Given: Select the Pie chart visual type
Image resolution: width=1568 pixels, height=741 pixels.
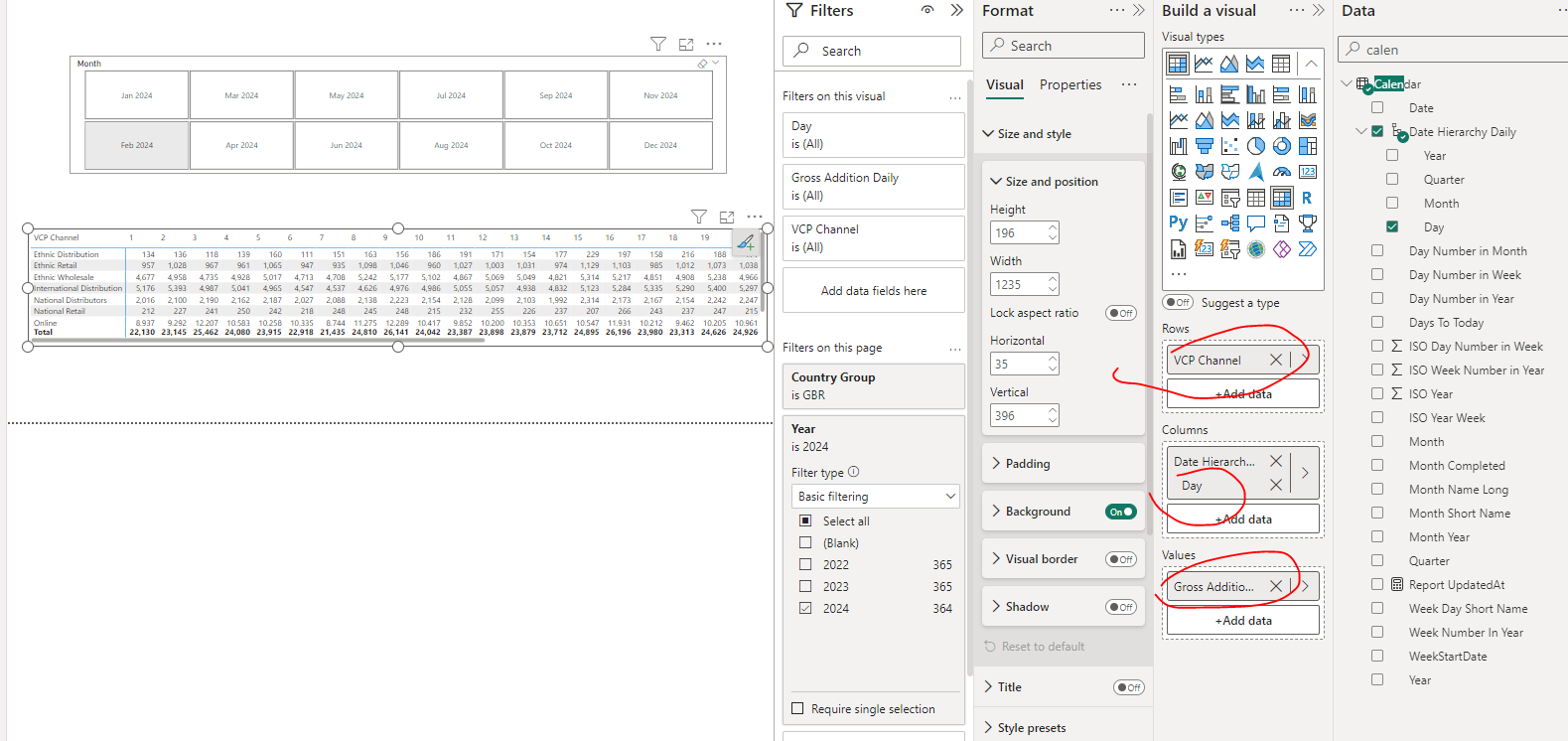Looking at the screenshot, I should 1256,146.
